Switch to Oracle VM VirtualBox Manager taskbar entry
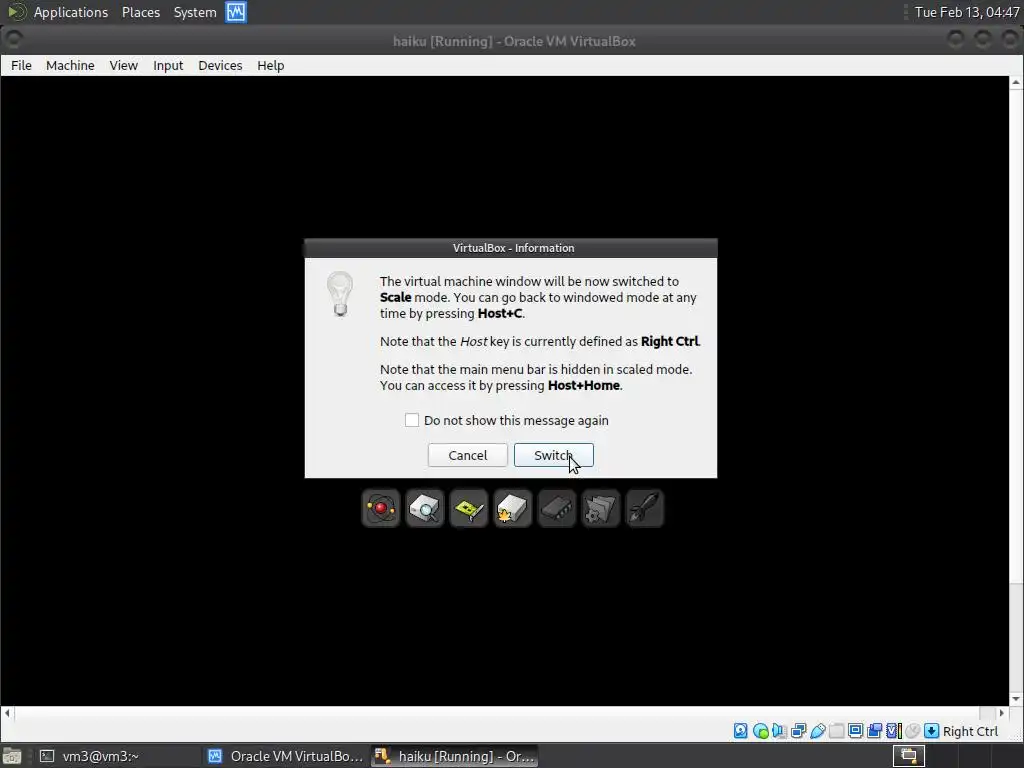The image size is (1024, 768). pos(285,756)
